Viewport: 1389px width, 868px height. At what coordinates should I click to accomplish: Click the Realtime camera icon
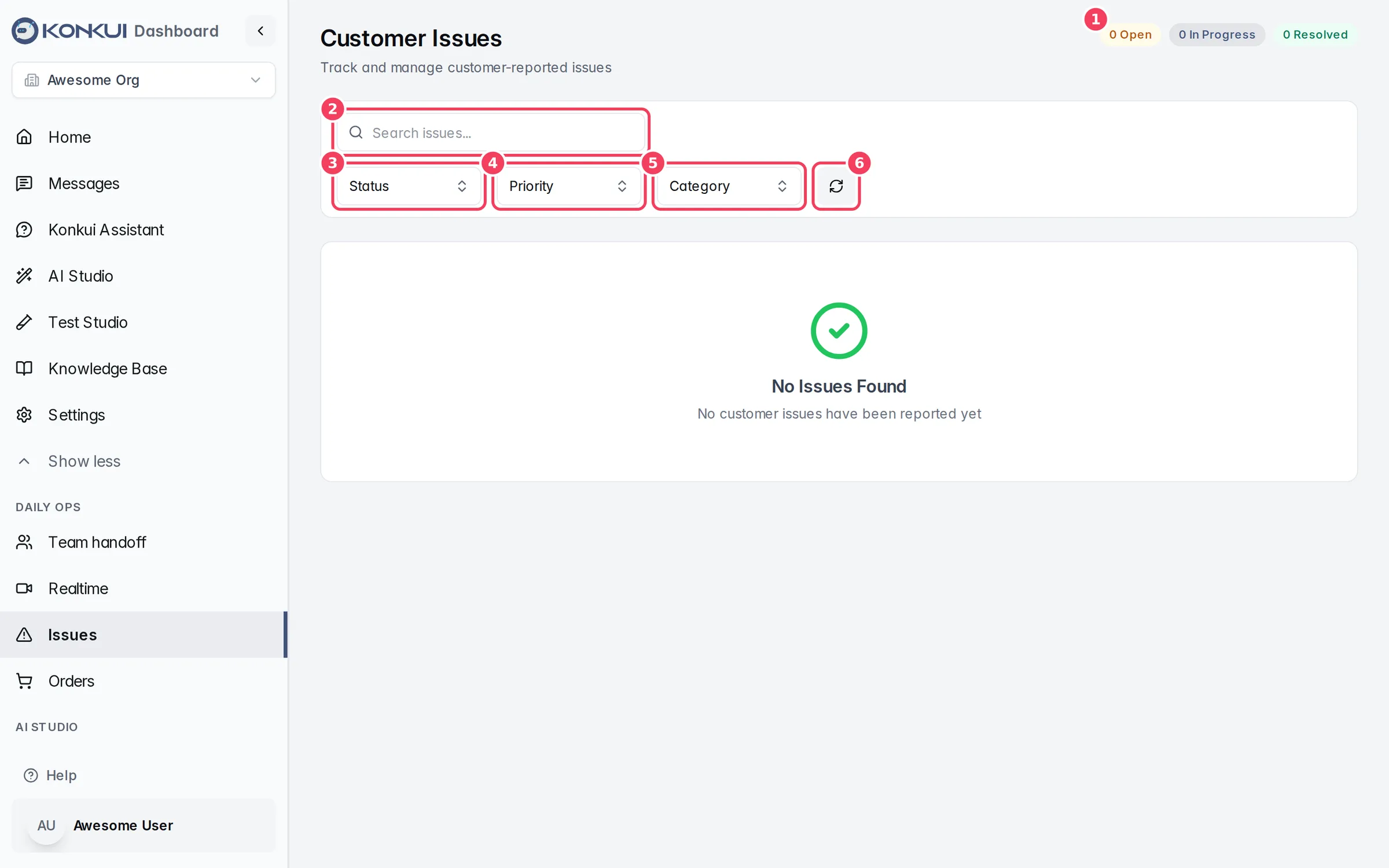[x=24, y=589]
